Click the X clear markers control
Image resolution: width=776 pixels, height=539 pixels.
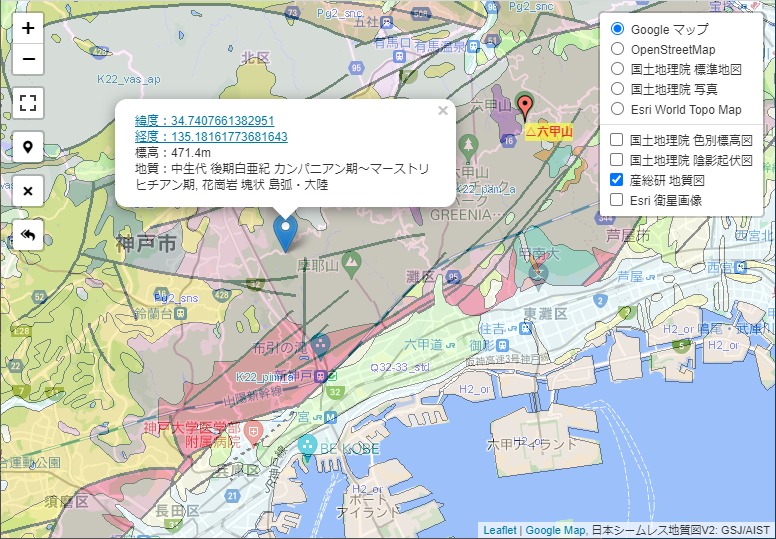[28, 191]
